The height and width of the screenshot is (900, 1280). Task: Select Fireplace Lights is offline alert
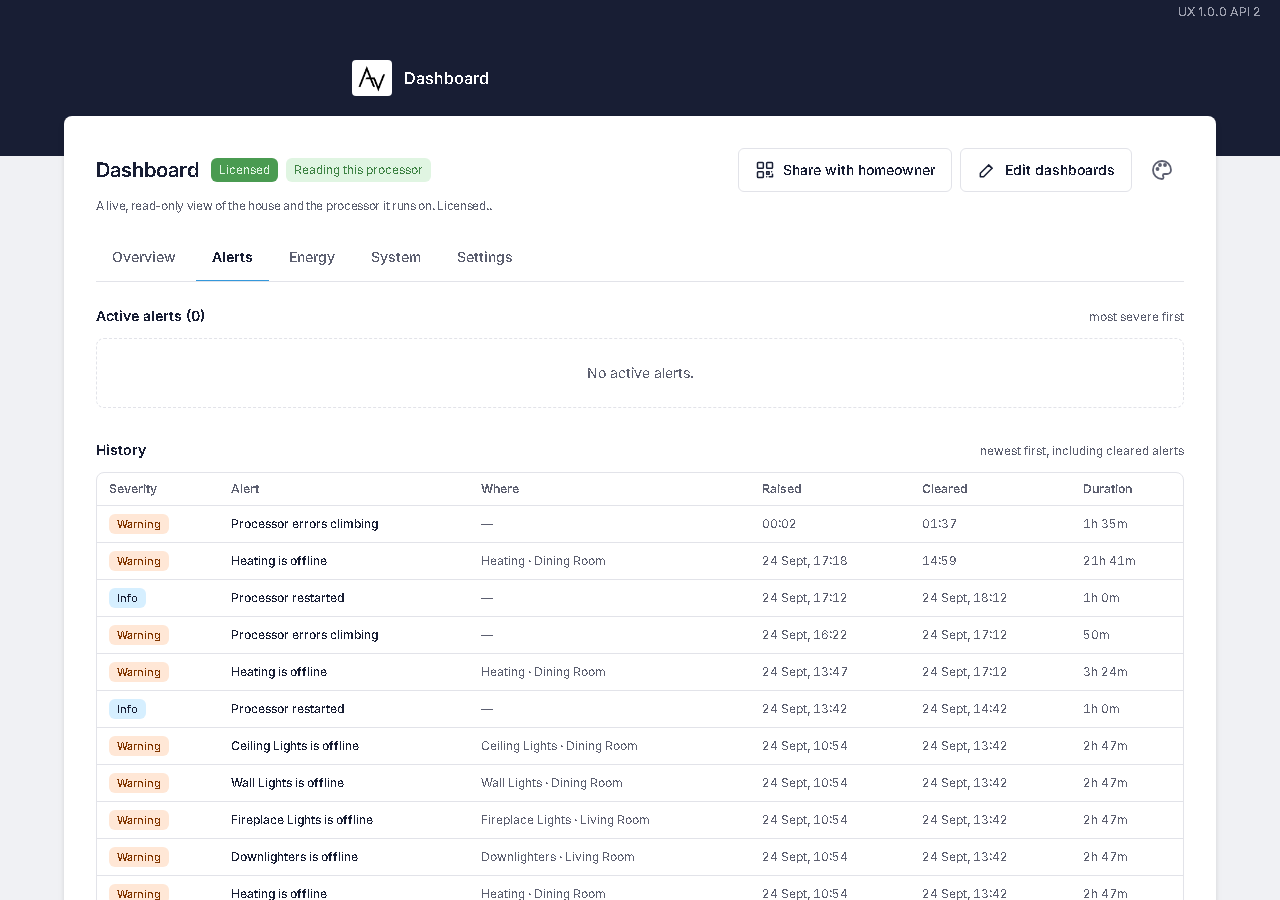click(302, 820)
